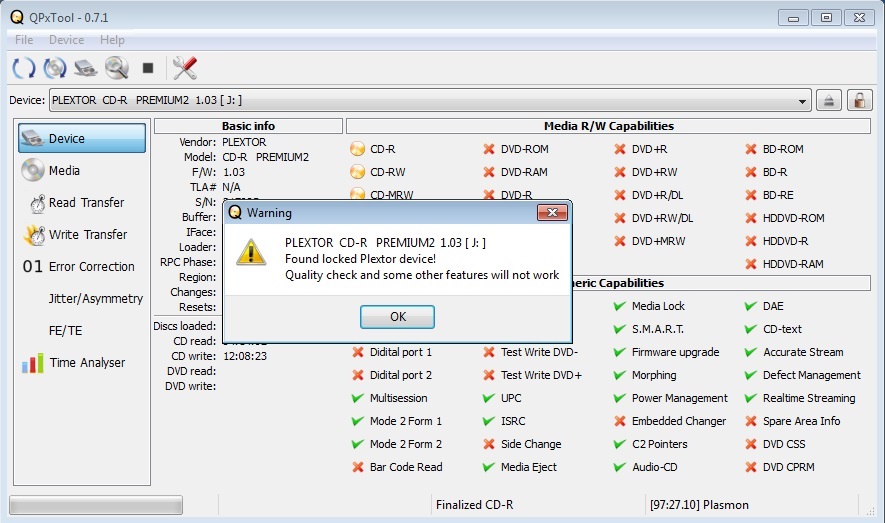This screenshot has width=885, height=523.
Task: Click the green check beside Media Lock
Action: coord(620,306)
